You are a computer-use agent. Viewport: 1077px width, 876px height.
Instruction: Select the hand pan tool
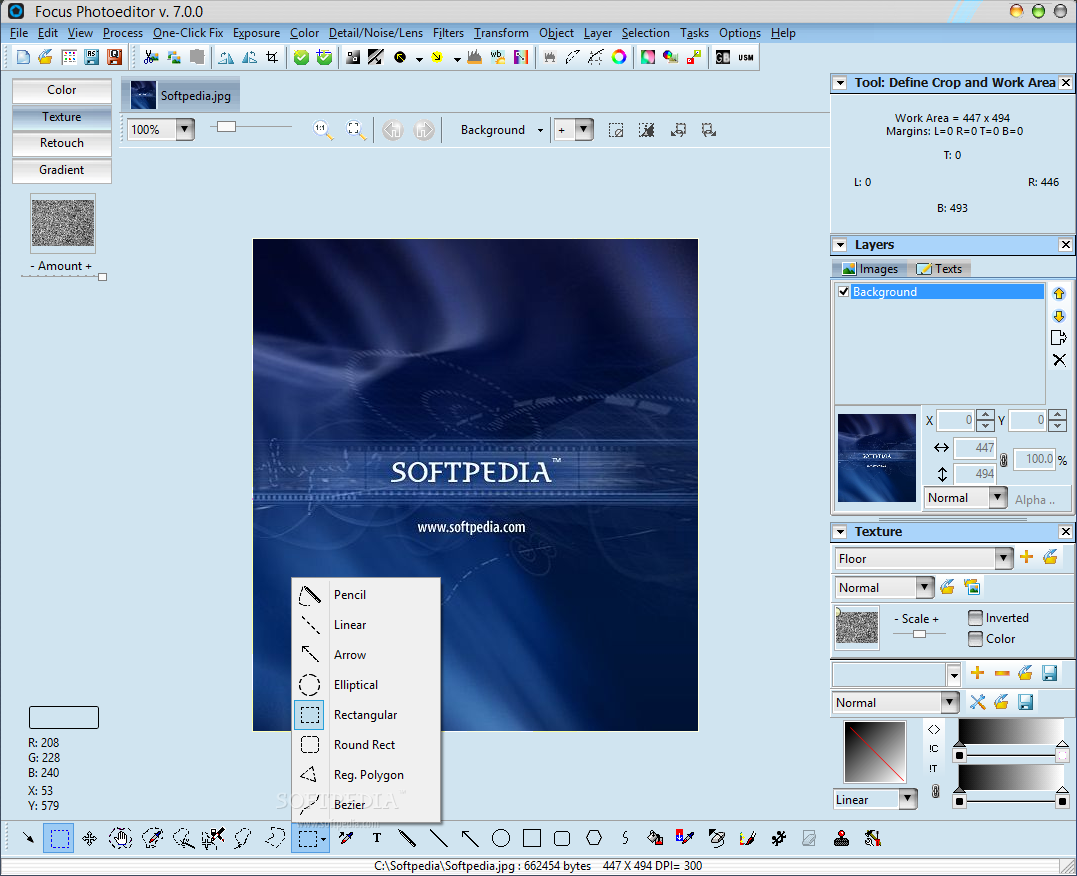[120, 838]
